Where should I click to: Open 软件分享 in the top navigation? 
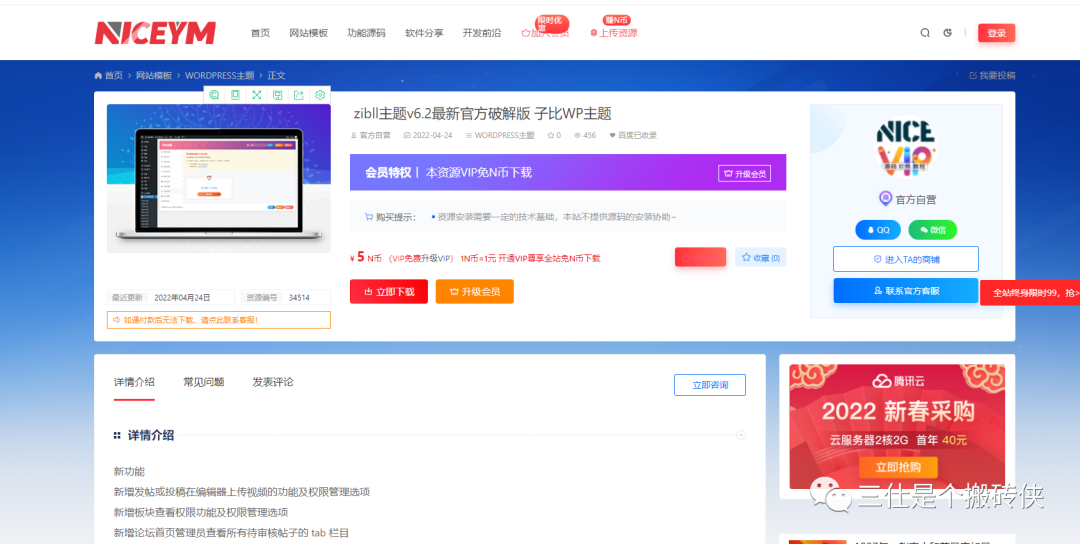424,33
